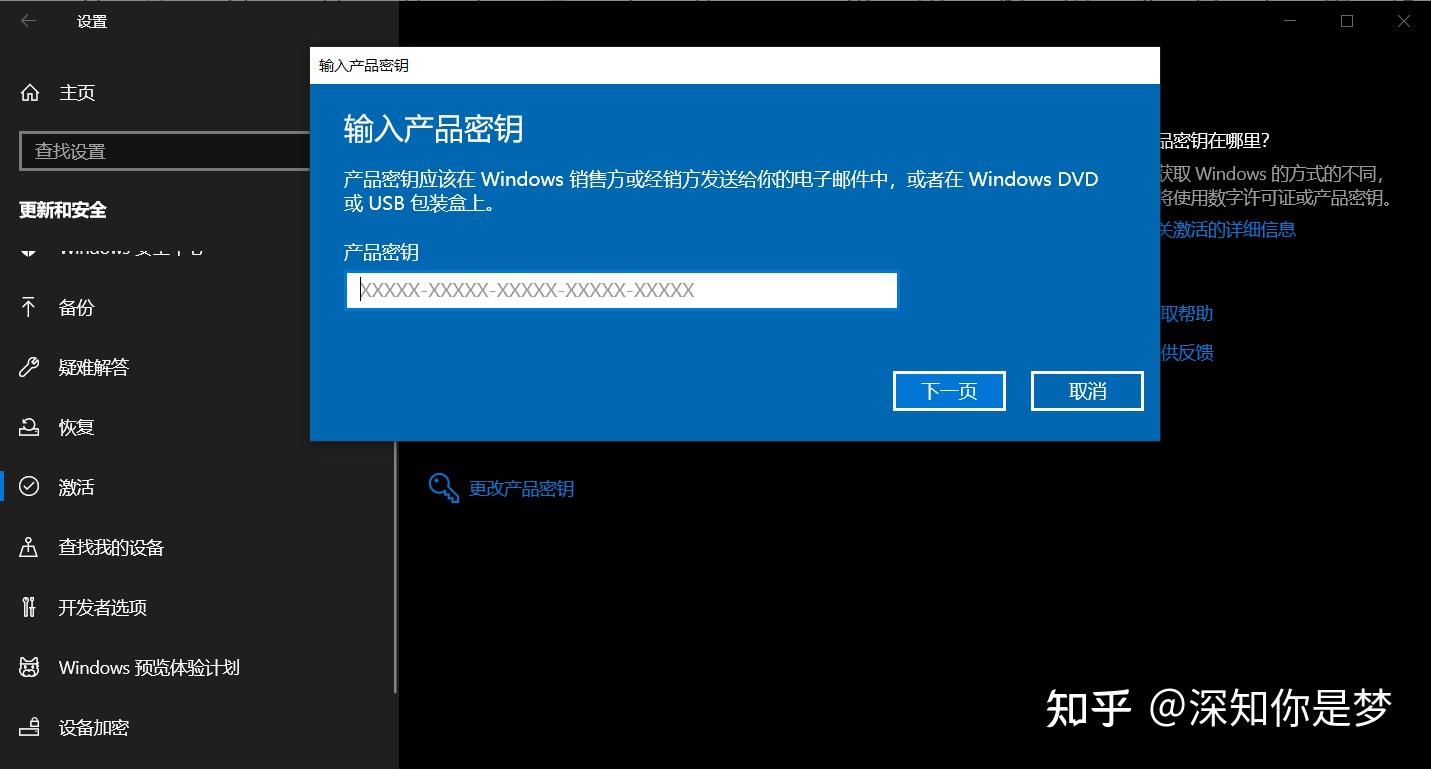Open 主页 in the sidebar

(x=77, y=93)
